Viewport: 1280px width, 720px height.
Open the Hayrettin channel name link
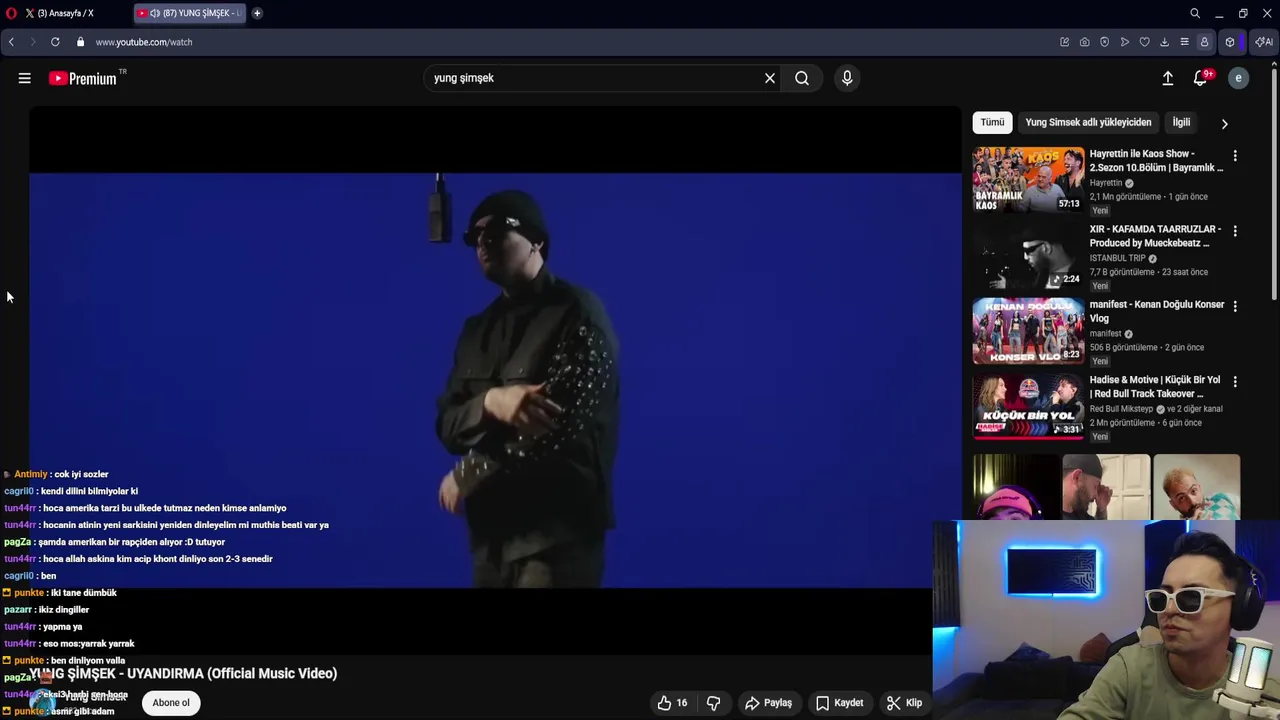1106,183
